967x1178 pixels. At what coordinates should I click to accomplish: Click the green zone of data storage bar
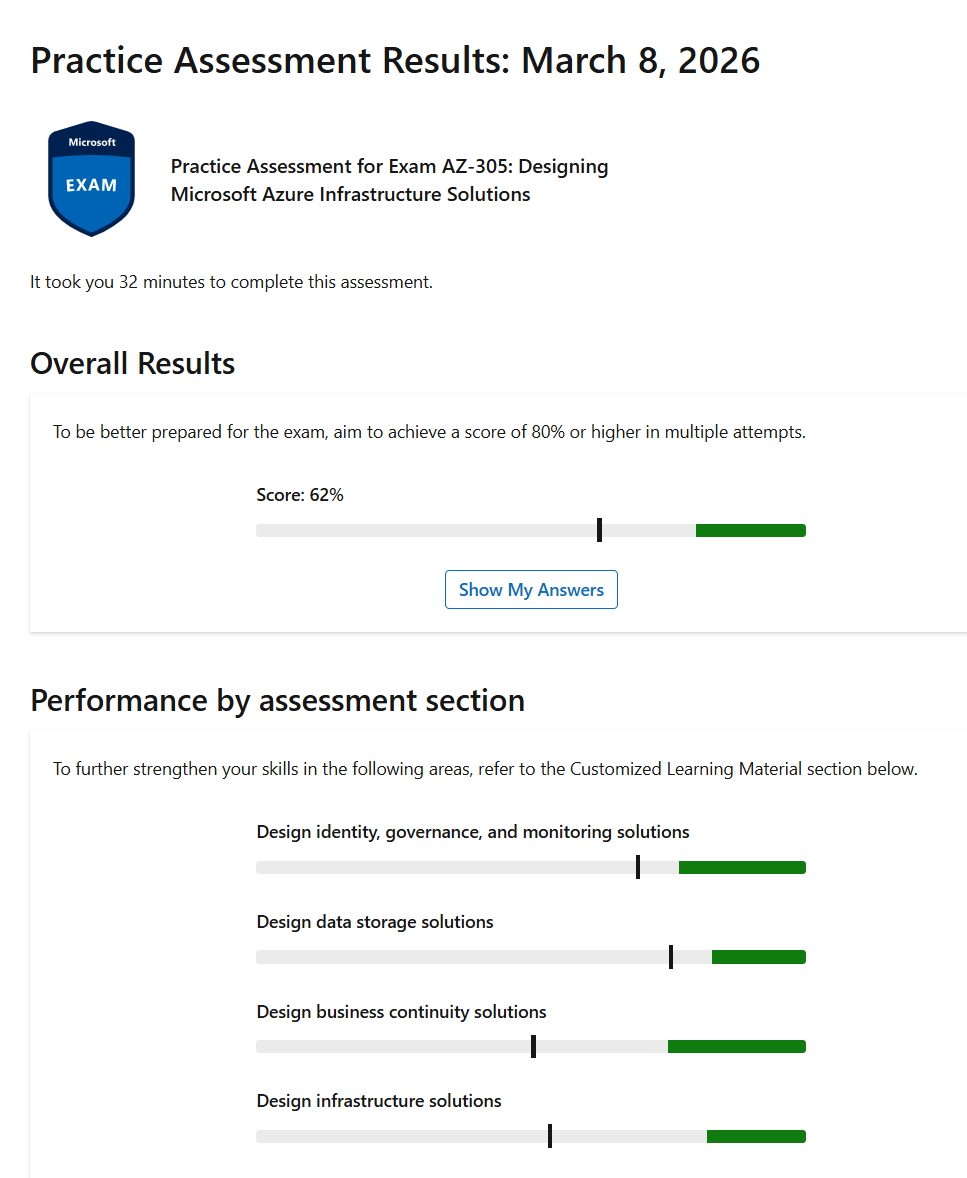click(x=759, y=957)
